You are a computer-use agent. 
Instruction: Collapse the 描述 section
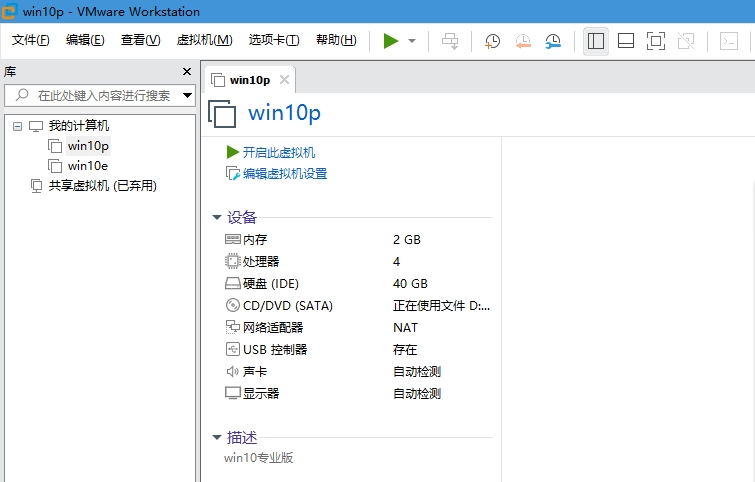pyautogui.click(x=216, y=438)
